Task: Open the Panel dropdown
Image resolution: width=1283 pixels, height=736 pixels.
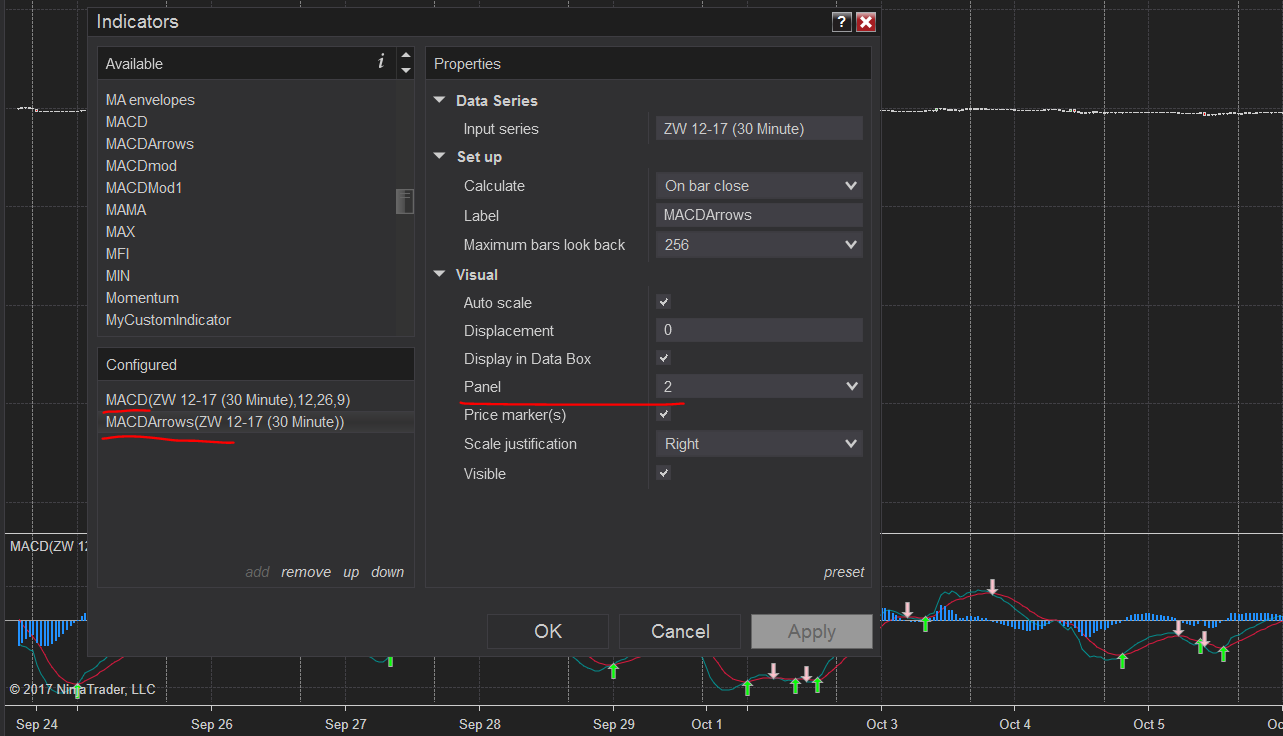Action: (x=759, y=386)
